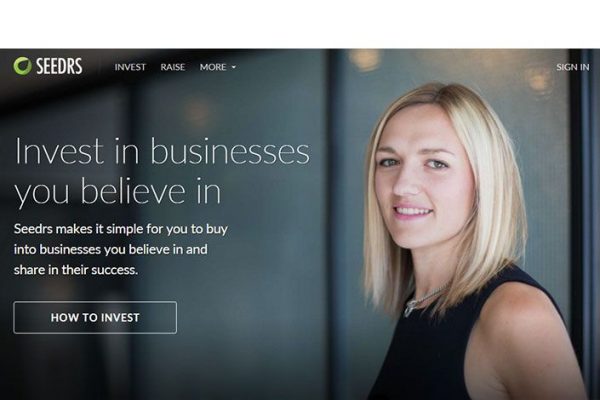Viewport: 600px width, 400px height.
Task: Click the headline line 'you believe in'
Action: tap(118, 192)
